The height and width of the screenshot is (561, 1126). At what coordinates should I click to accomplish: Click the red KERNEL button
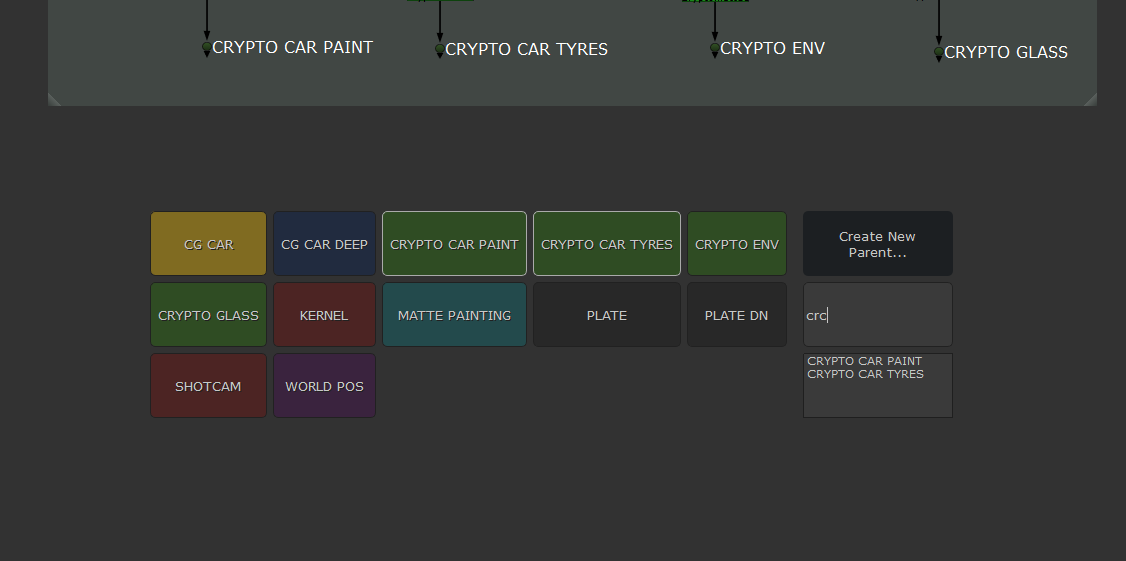tap(324, 315)
